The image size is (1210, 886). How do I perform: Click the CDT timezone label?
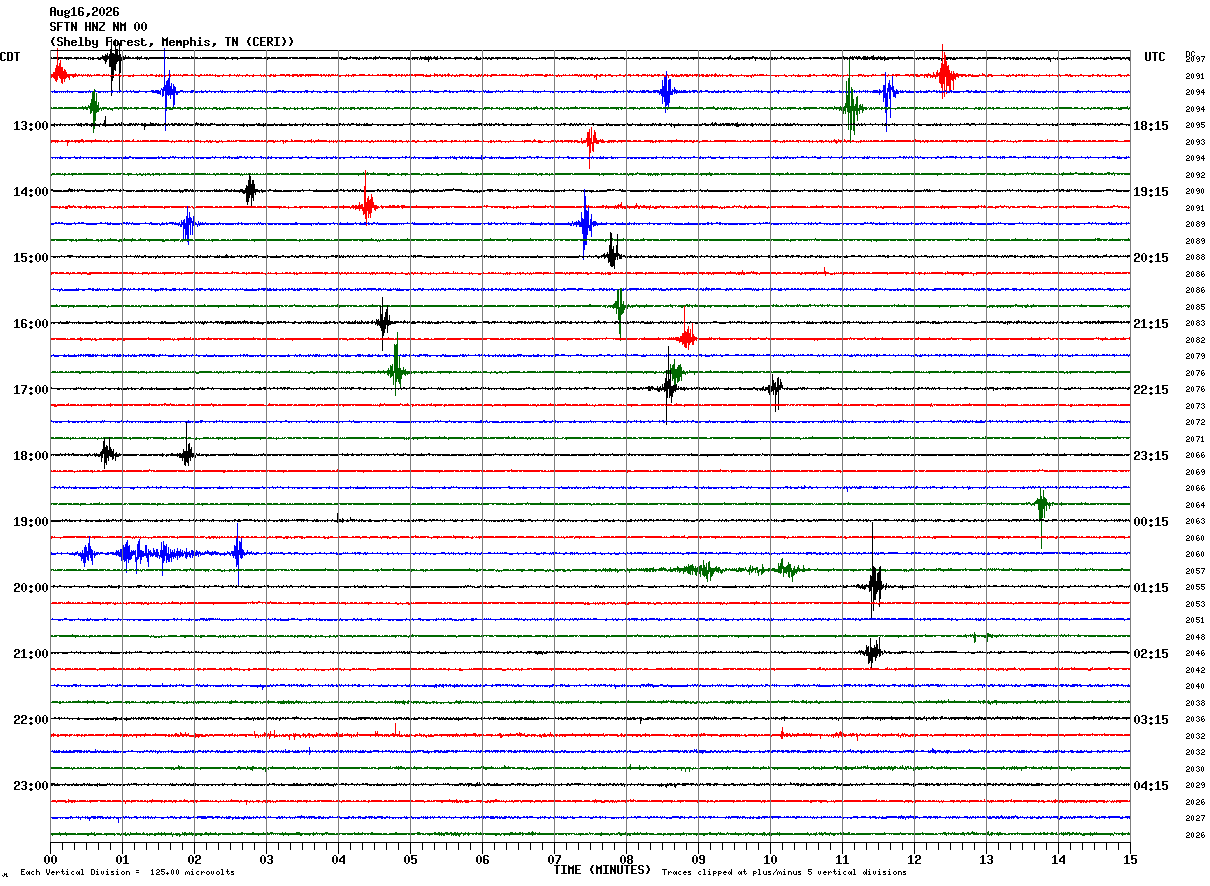pyautogui.click(x=10, y=57)
